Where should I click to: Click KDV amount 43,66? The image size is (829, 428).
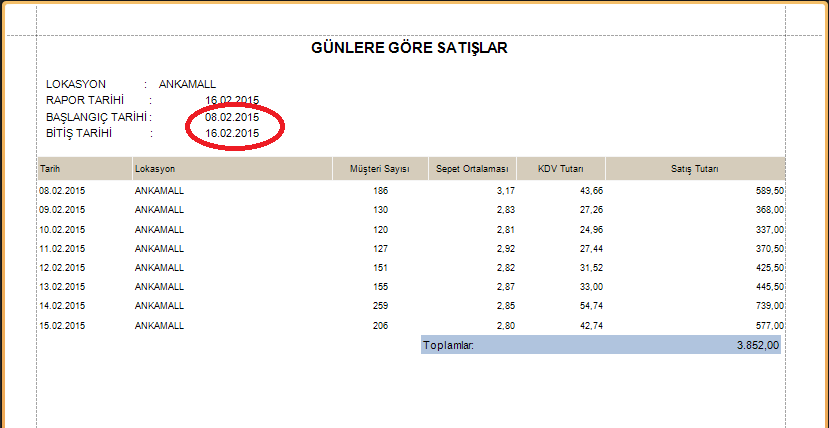[x=592, y=191]
